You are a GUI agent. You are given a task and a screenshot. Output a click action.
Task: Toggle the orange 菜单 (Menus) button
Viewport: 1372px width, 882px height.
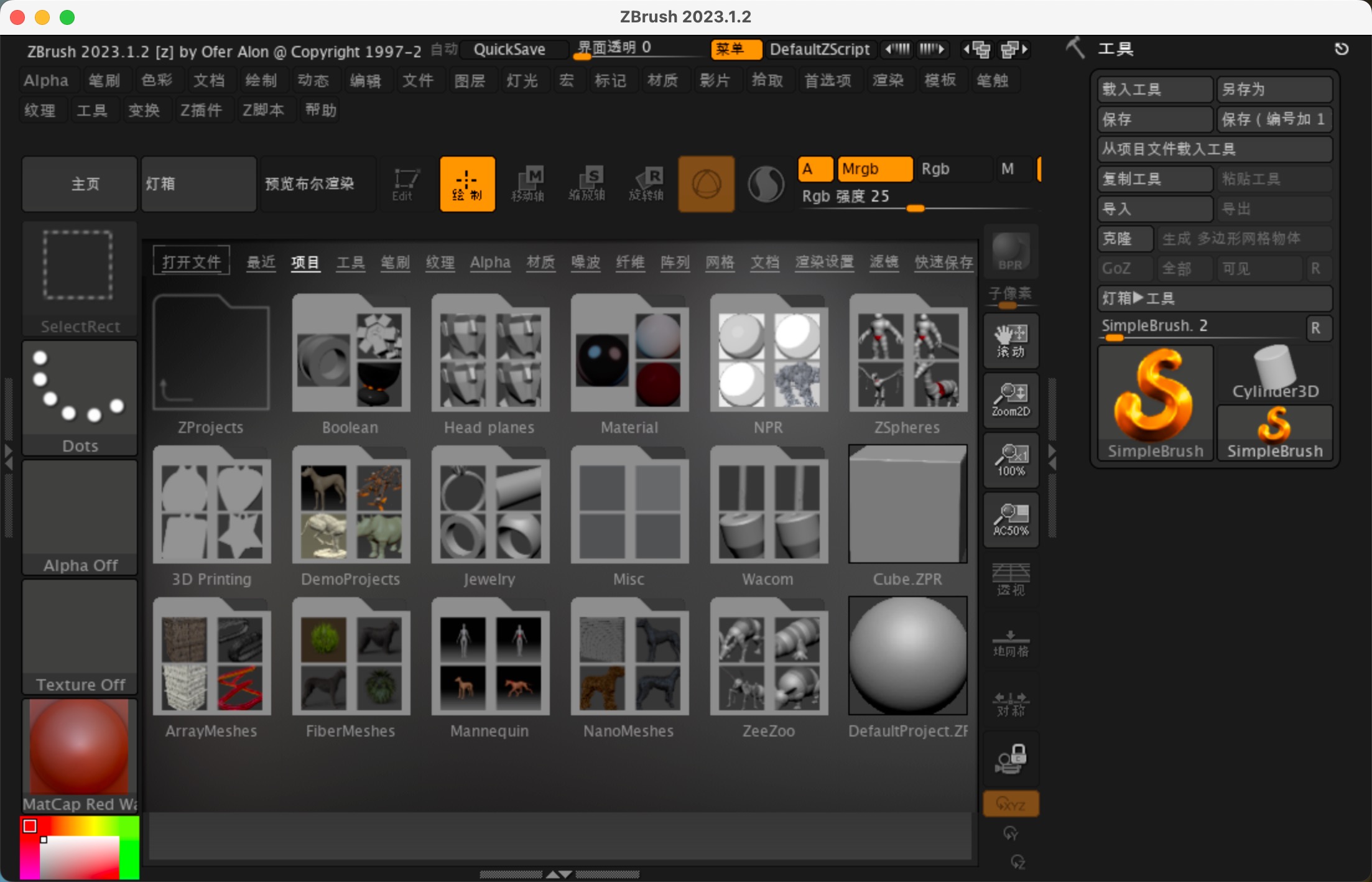point(736,49)
